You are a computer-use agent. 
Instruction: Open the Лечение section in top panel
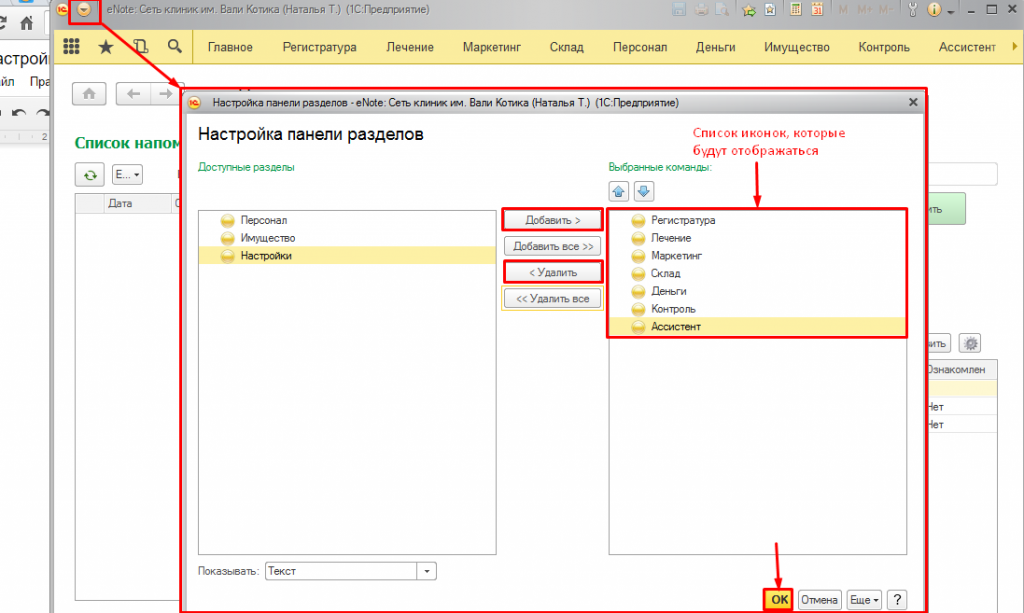coord(409,47)
